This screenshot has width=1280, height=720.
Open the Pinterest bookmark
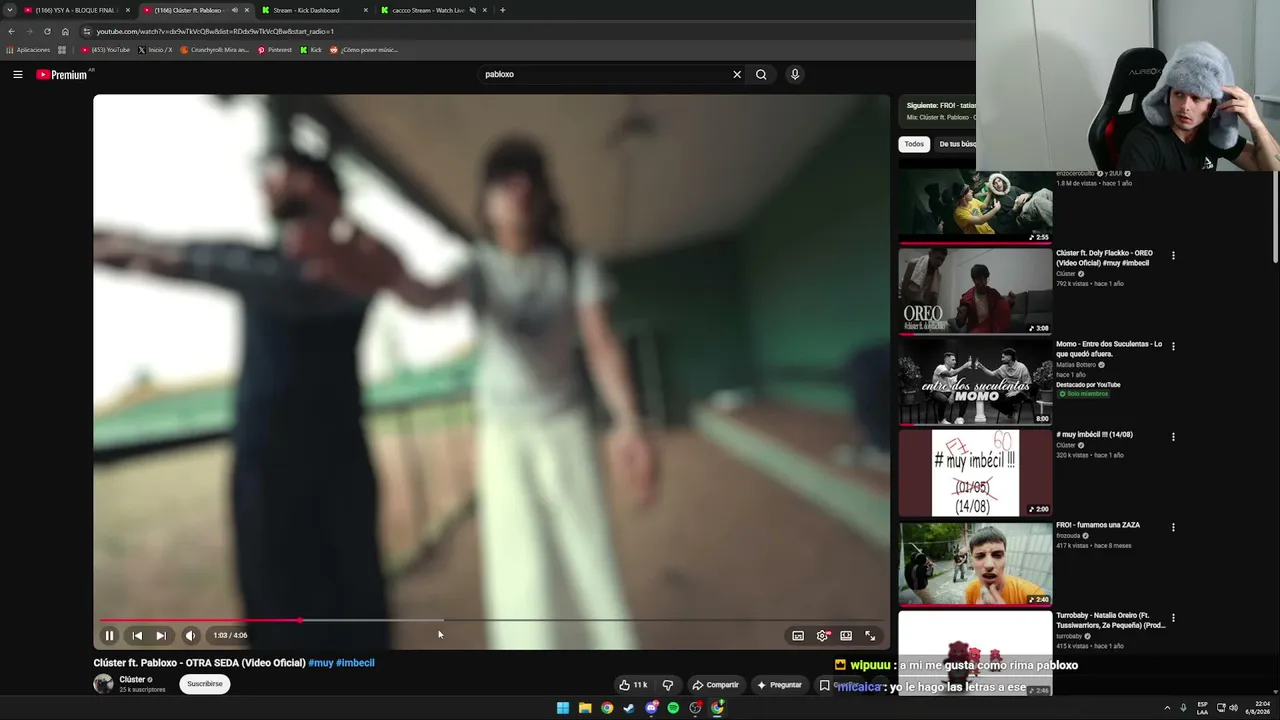(275, 50)
